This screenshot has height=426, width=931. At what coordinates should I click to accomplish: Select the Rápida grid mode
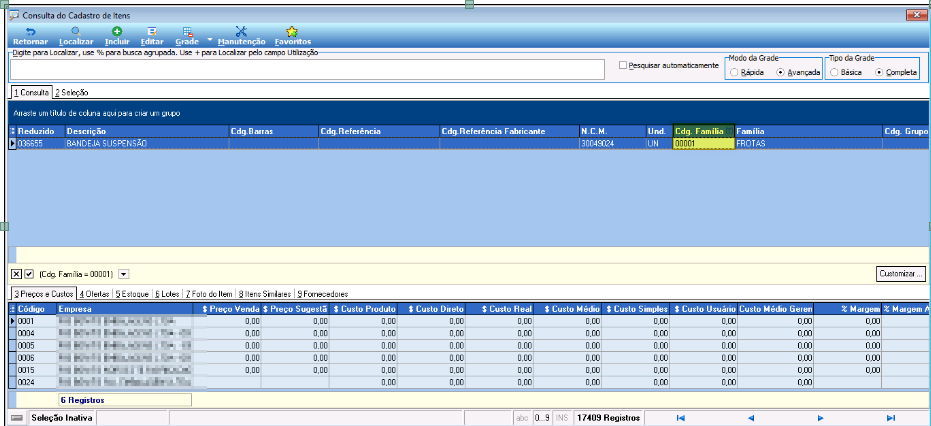tap(734, 72)
